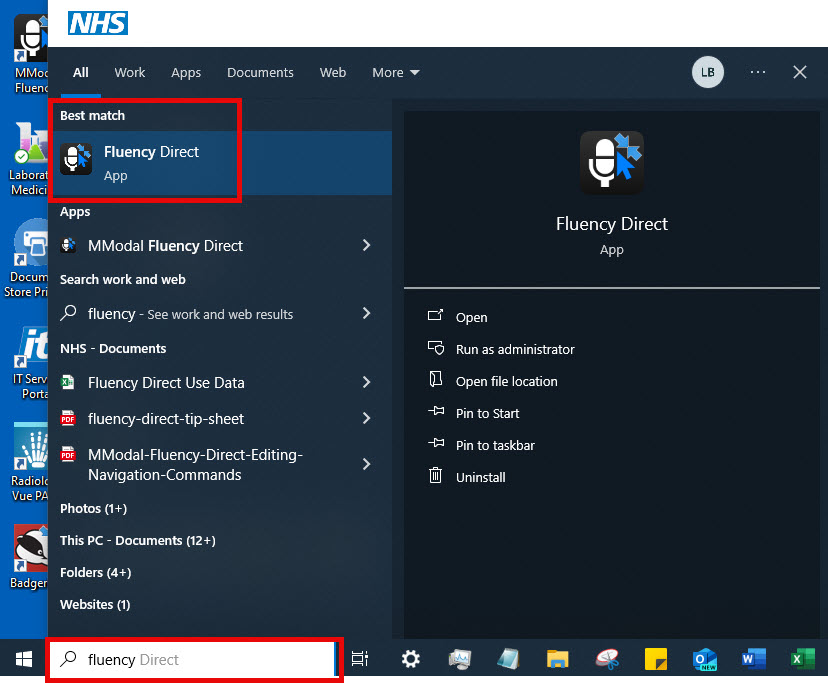Select the IT Service Portal desktop shortcut
Viewport: 828px width, 683px height.
(31, 363)
